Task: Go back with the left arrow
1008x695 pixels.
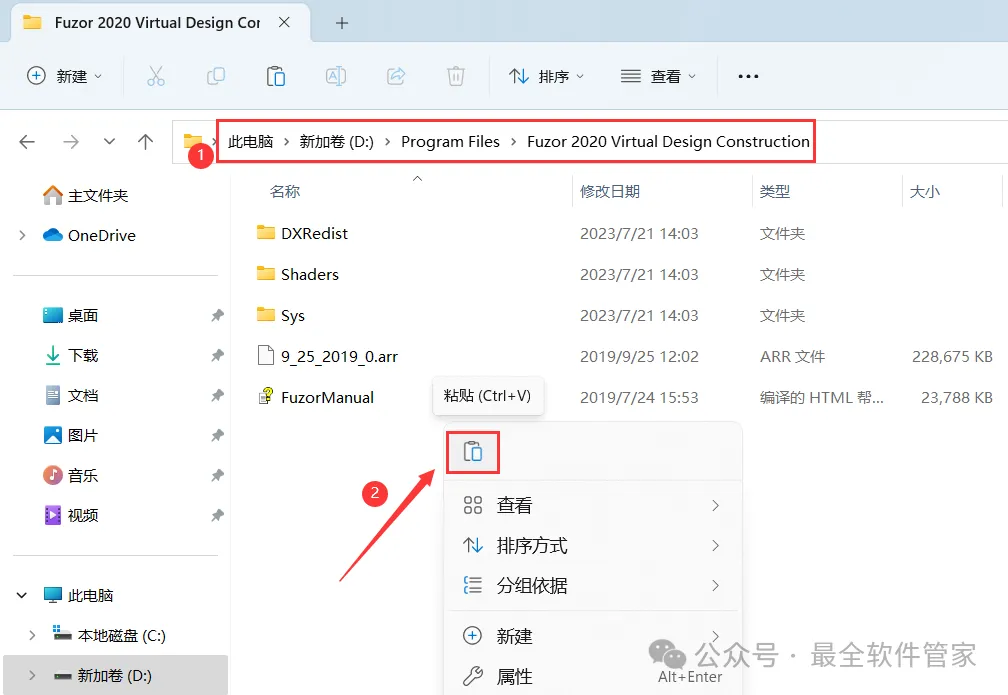Action: point(27,141)
